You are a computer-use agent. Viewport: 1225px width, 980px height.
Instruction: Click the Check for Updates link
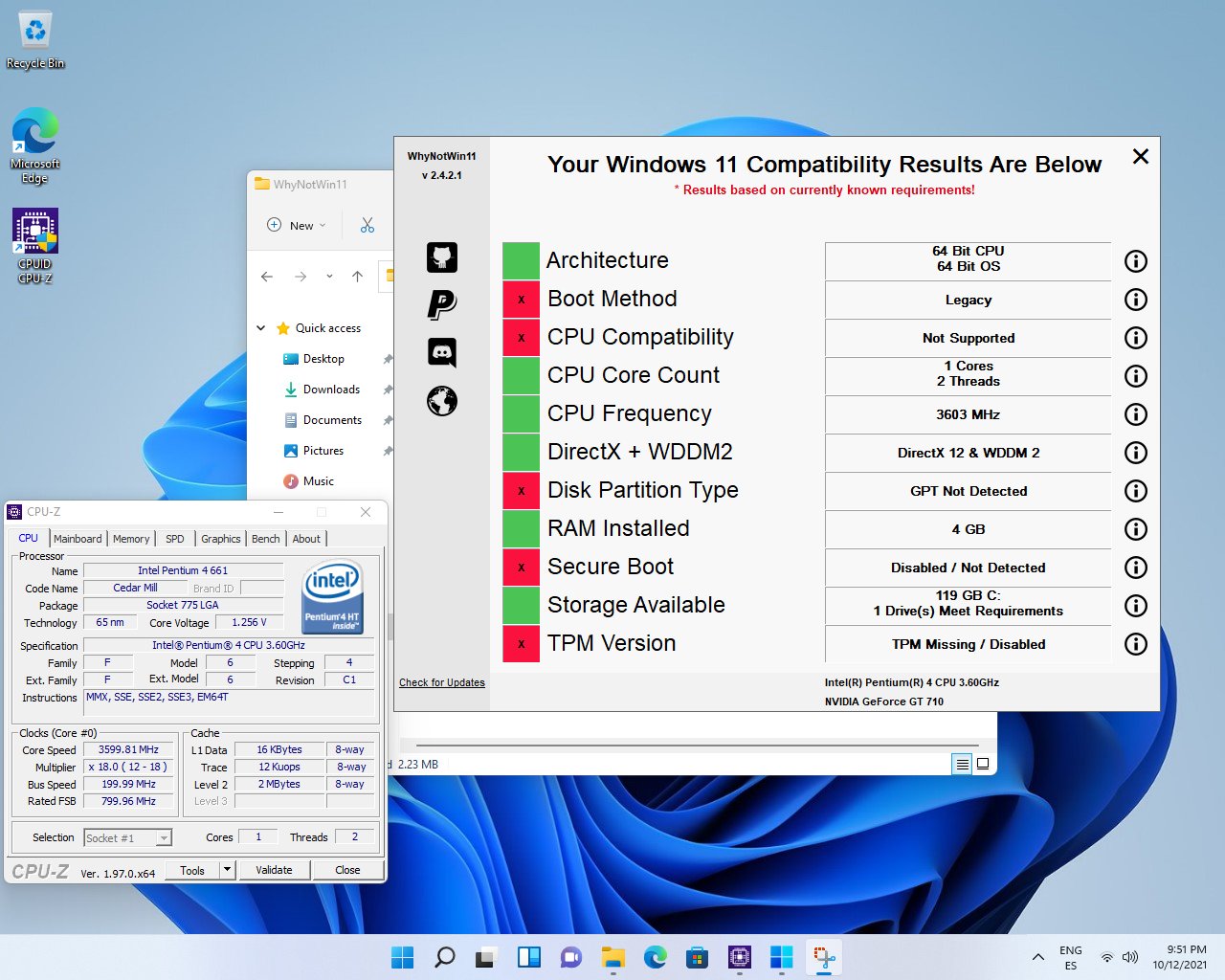[x=441, y=682]
